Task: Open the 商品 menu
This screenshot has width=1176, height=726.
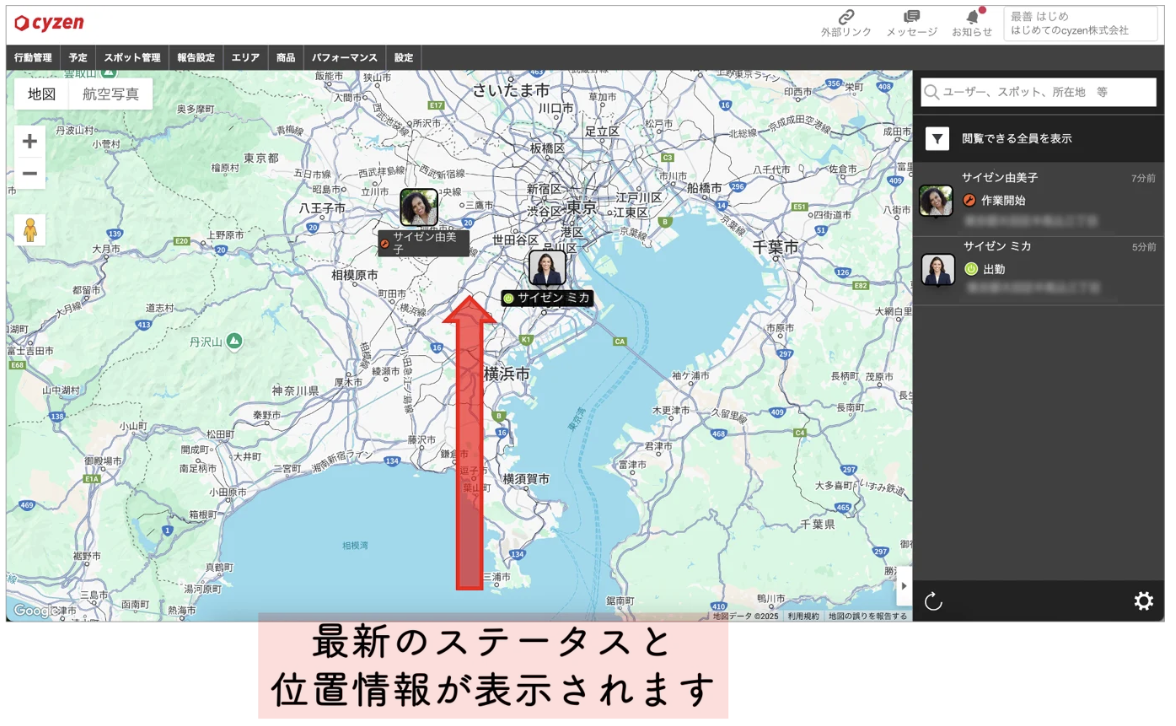Action: click(x=286, y=58)
